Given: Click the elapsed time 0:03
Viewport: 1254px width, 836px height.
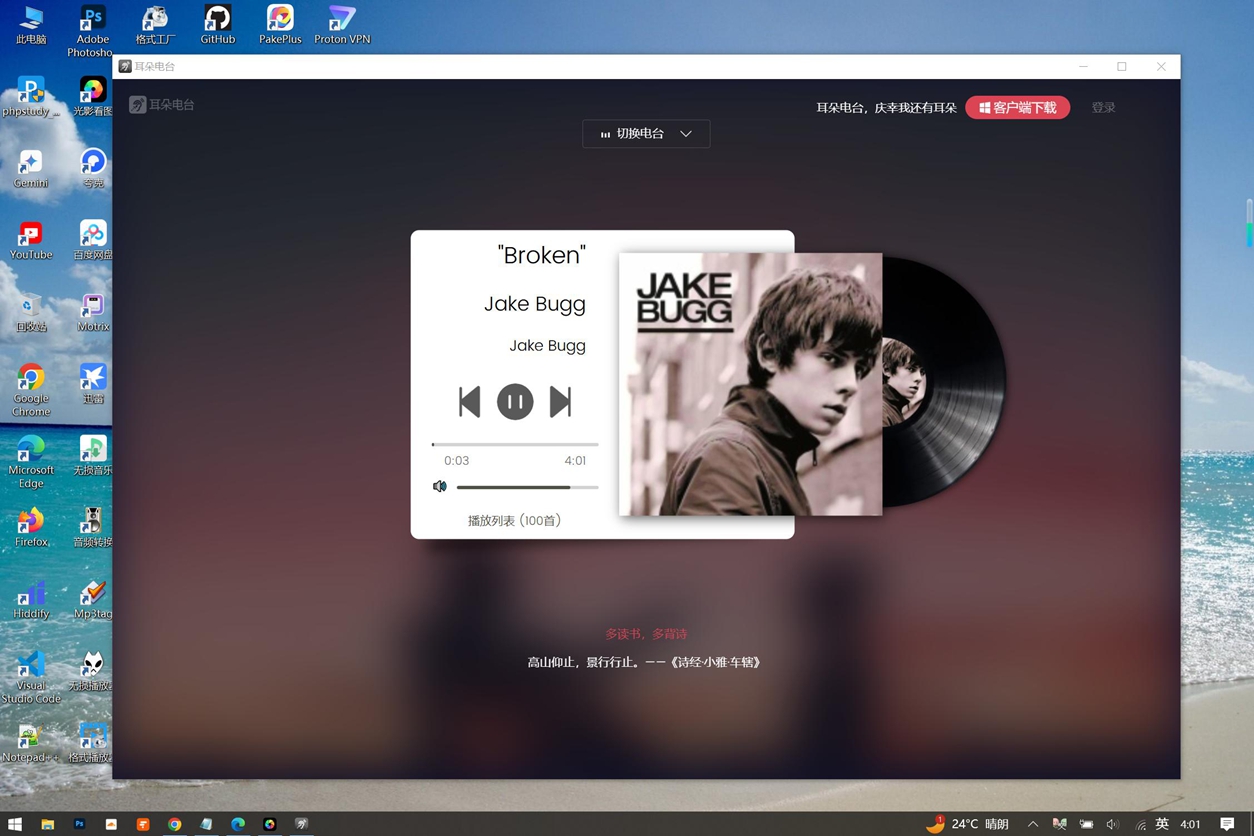Looking at the screenshot, I should coord(456,461).
